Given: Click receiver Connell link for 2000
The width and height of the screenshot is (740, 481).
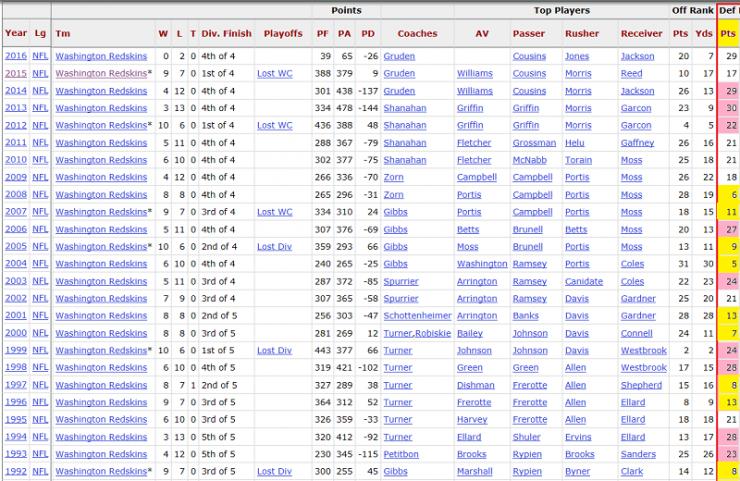Looking at the screenshot, I should click(637, 333).
